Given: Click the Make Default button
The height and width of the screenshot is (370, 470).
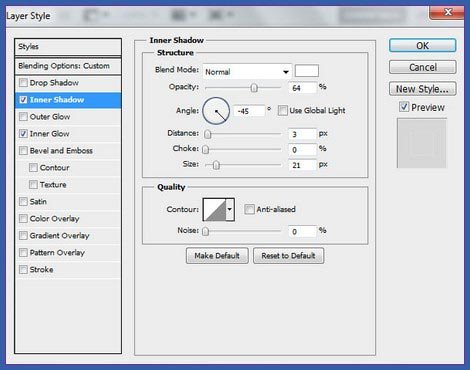Looking at the screenshot, I should coord(217,256).
